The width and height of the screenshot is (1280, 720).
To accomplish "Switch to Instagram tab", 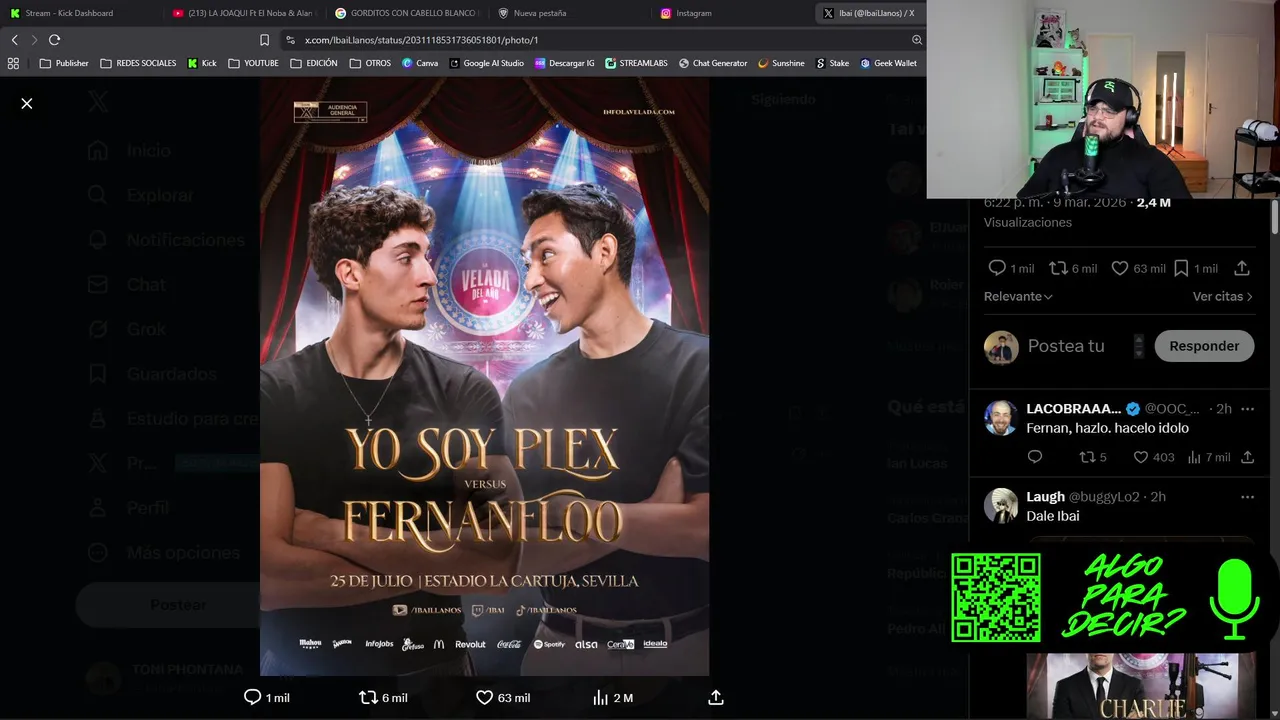I will [x=732, y=13].
